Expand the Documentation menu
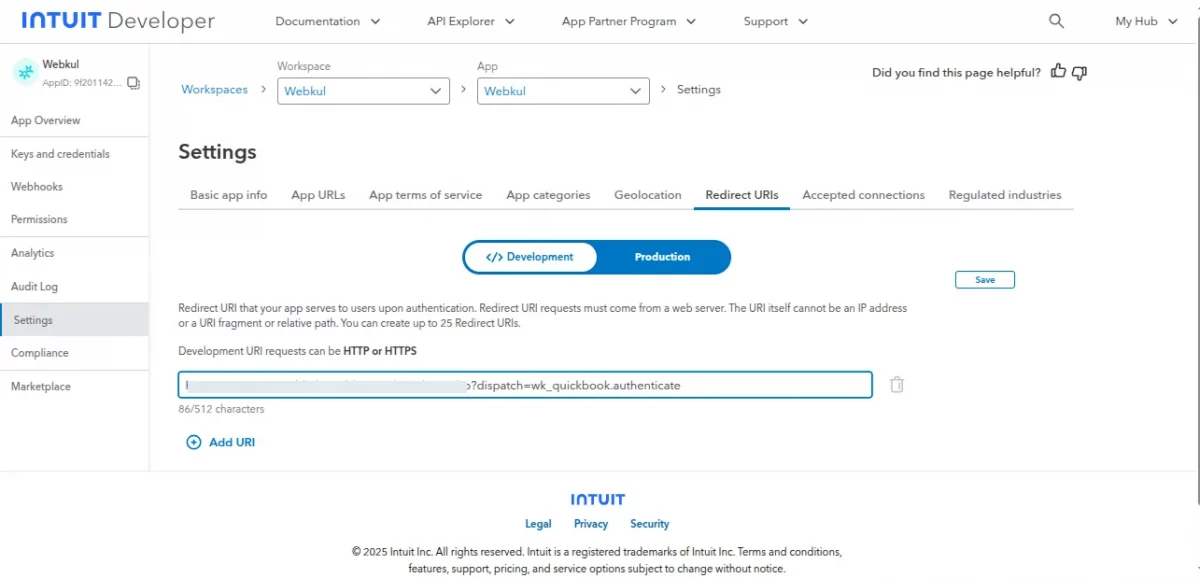Viewport: 1200px width, 578px height. pyautogui.click(x=327, y=21)
